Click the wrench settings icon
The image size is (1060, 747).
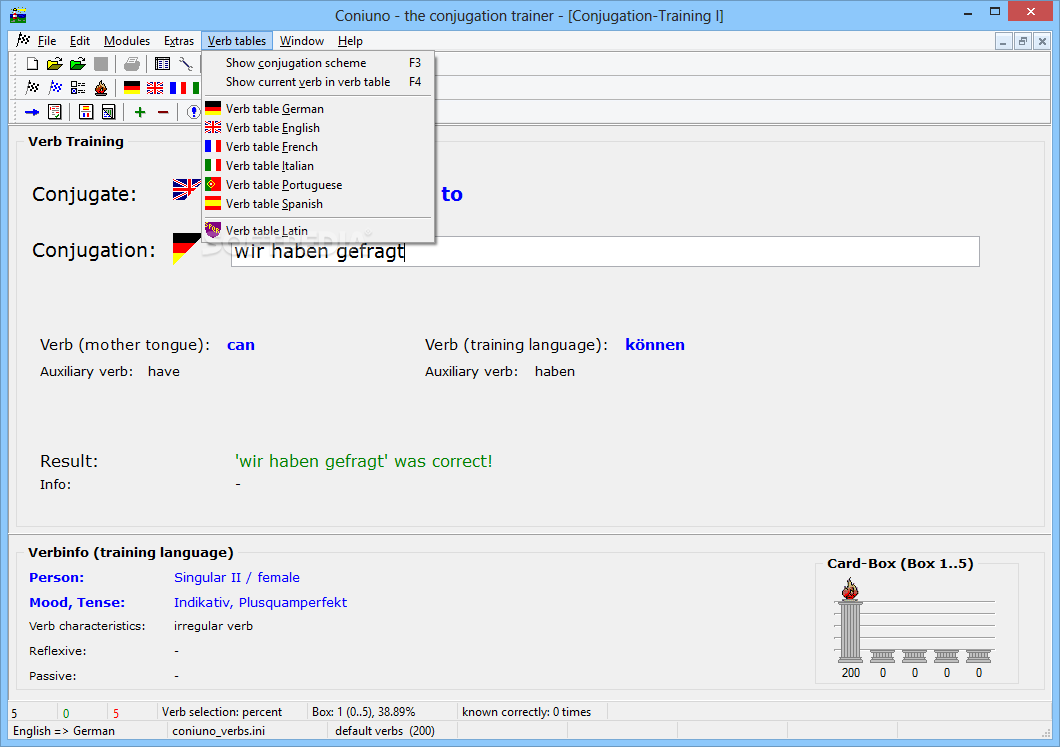pos(186,64)
